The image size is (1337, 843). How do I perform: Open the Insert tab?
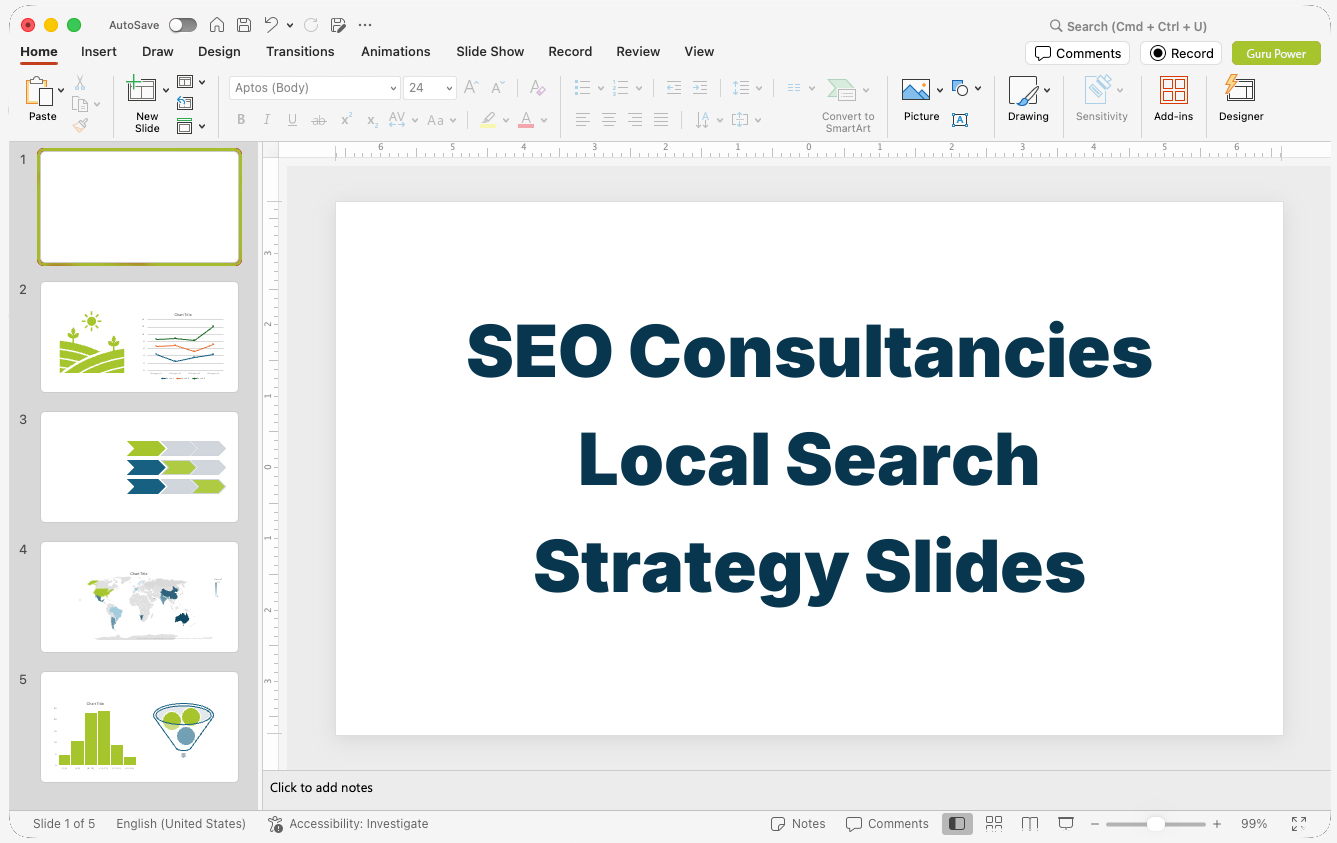pos(99,52)
